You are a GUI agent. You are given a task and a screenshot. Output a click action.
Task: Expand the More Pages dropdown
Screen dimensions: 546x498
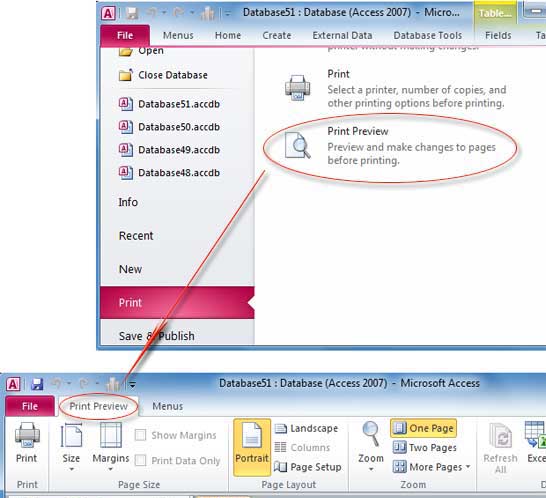[432, 467]
